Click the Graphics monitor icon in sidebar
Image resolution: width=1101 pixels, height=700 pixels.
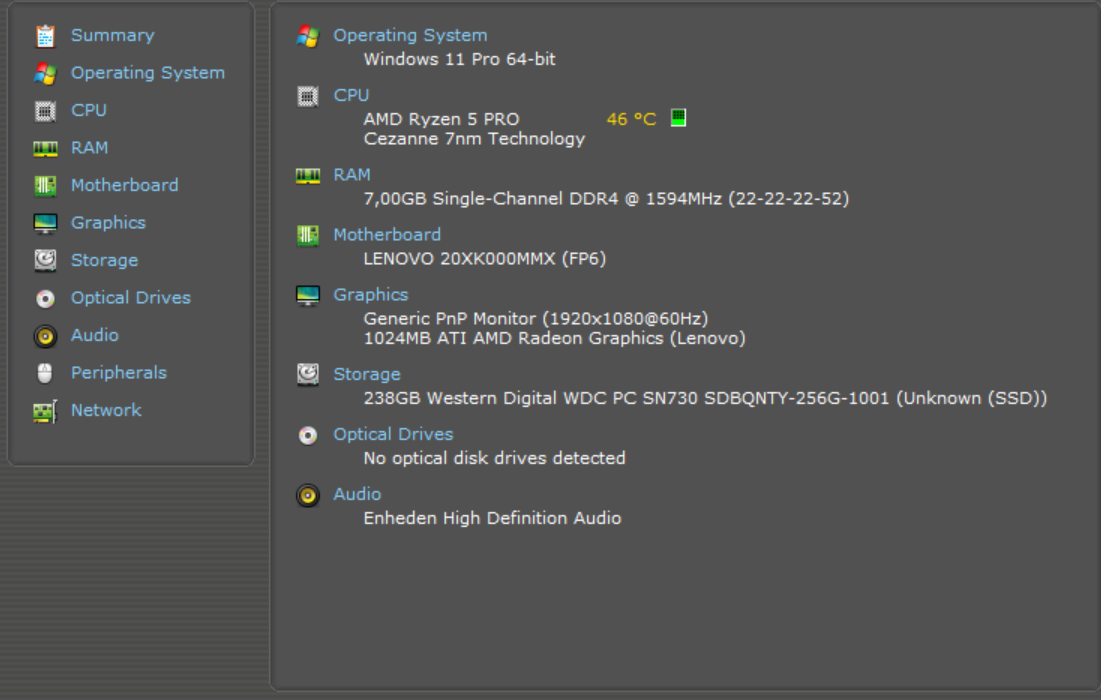(x=46, y=223)
